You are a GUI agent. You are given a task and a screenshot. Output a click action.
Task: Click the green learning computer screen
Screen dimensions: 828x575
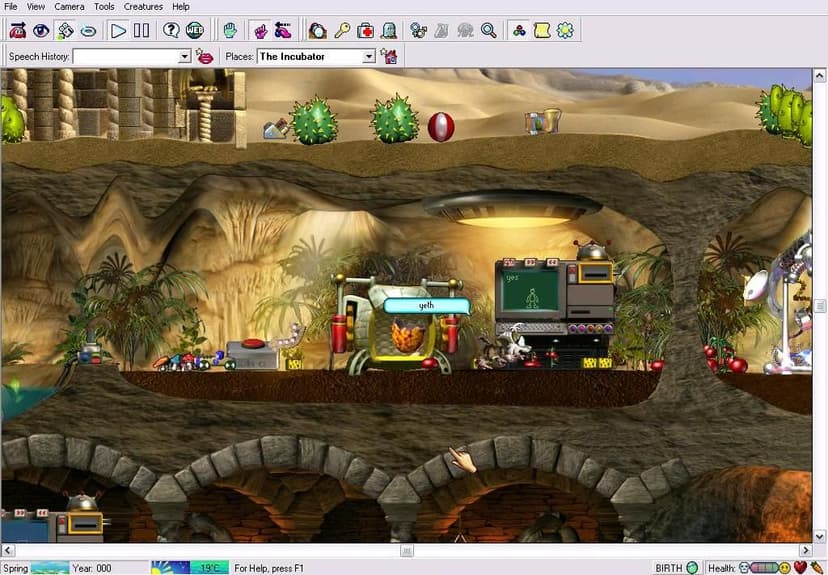(530, 291)
